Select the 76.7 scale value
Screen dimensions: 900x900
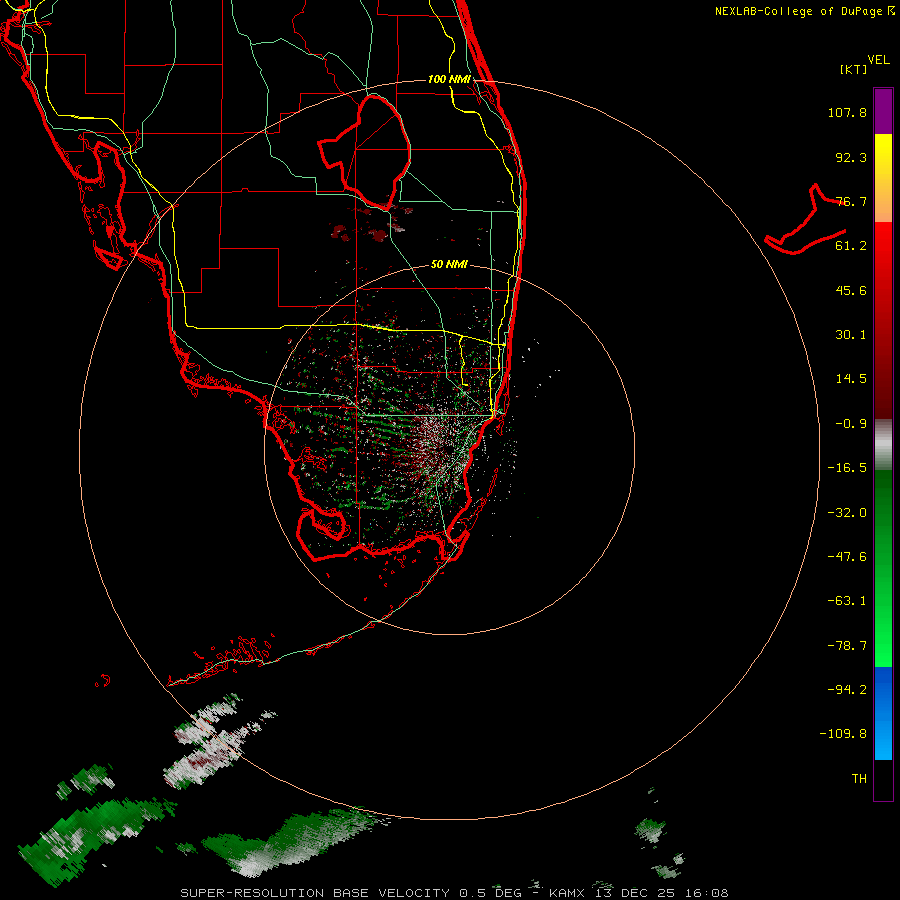click(x=851, y=201)
